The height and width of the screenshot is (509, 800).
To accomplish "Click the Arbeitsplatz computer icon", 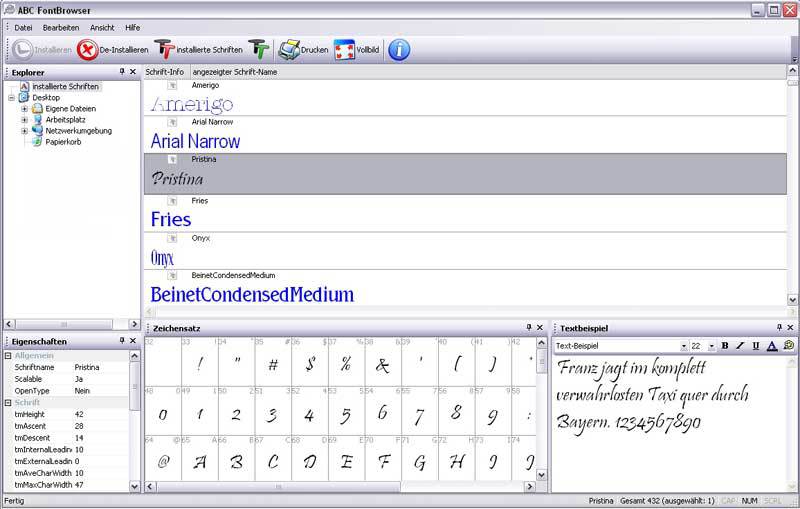I will pos(37,120).
